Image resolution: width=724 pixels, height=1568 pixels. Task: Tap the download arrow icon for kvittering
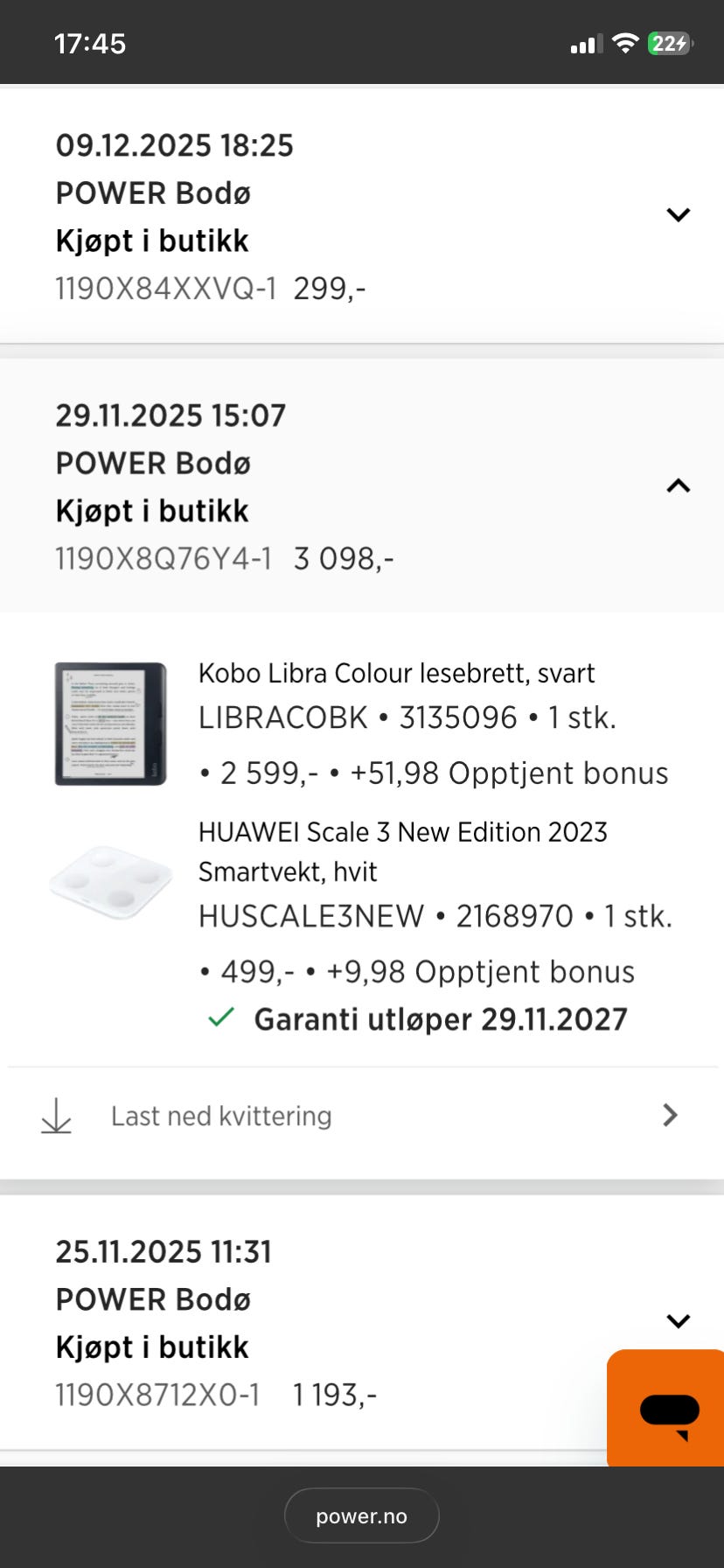tap(57, 1116)
